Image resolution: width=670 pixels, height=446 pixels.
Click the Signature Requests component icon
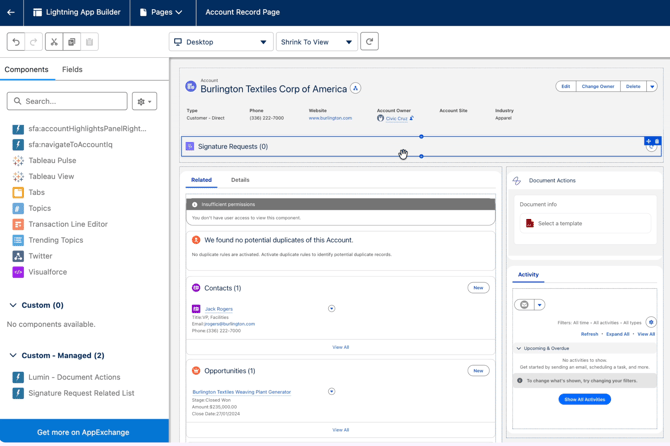(x=190, y=146)
